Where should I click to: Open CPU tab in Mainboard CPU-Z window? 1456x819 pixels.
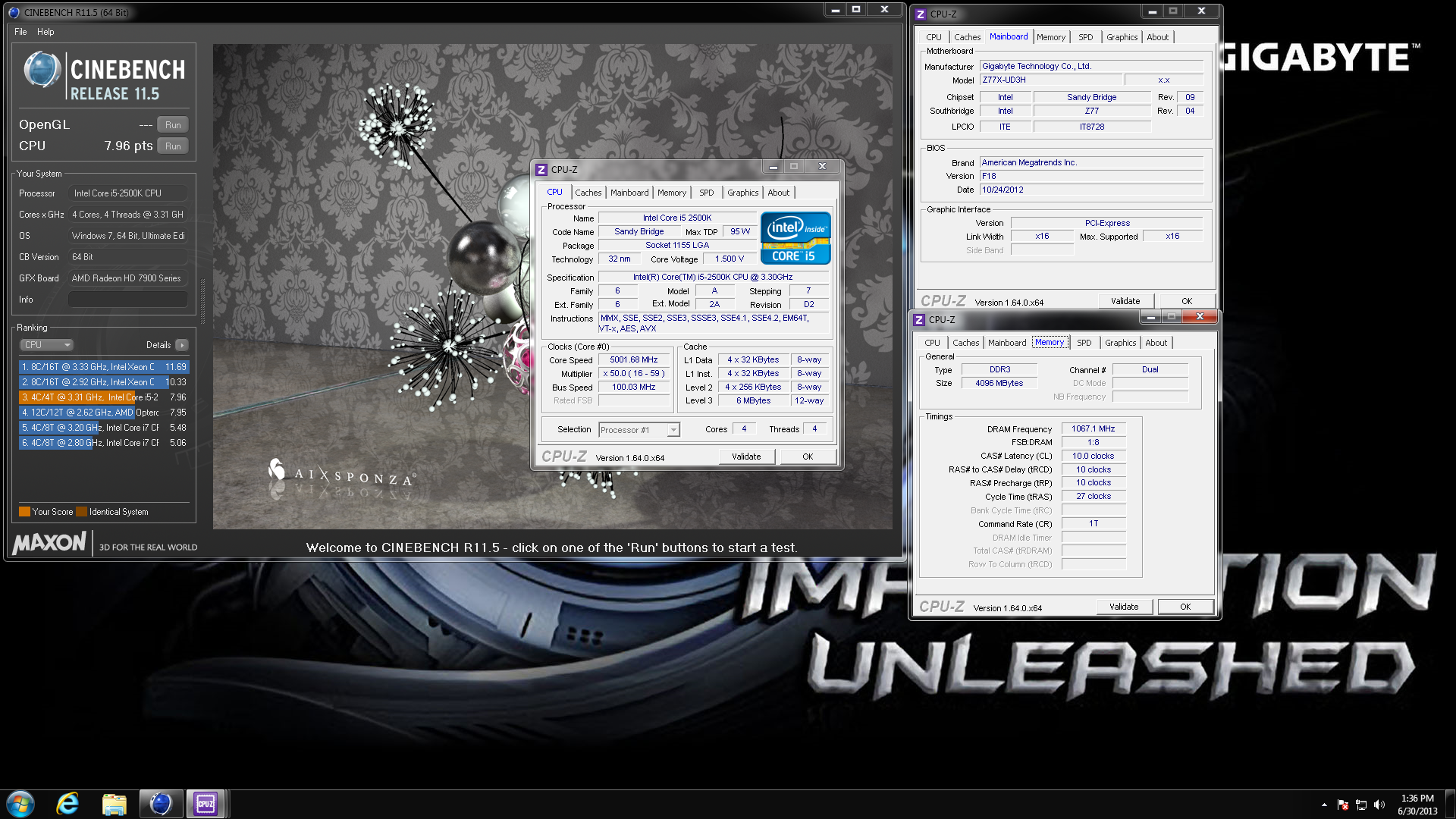point(934,37)
